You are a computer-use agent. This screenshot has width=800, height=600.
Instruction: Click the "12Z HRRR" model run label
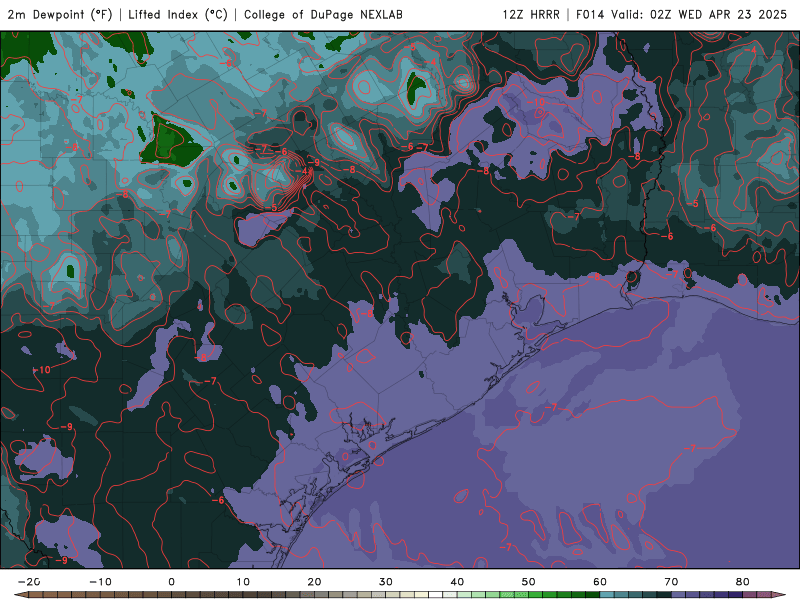click(x=531, y=14)
